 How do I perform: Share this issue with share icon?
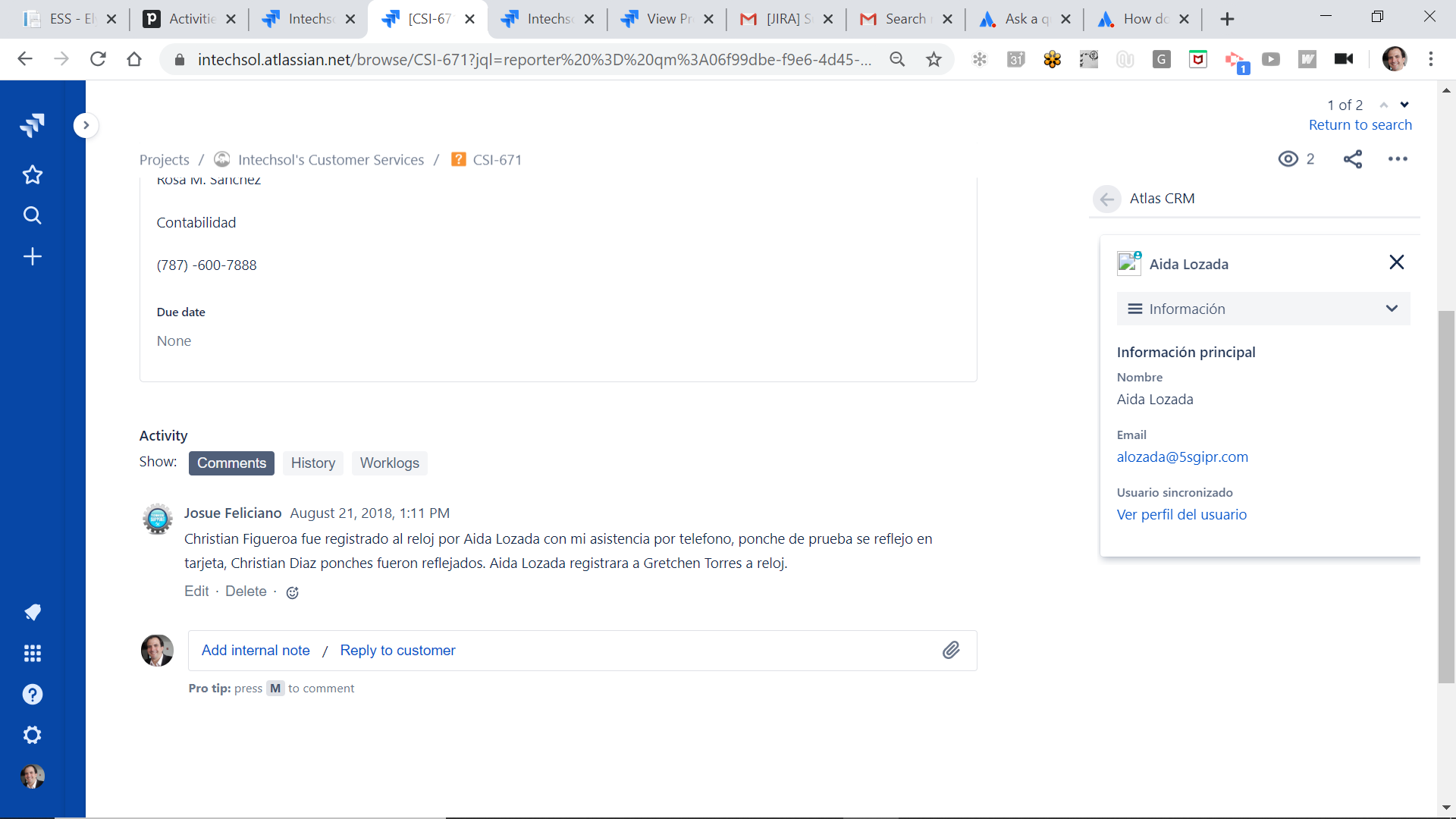[1352, 159]
